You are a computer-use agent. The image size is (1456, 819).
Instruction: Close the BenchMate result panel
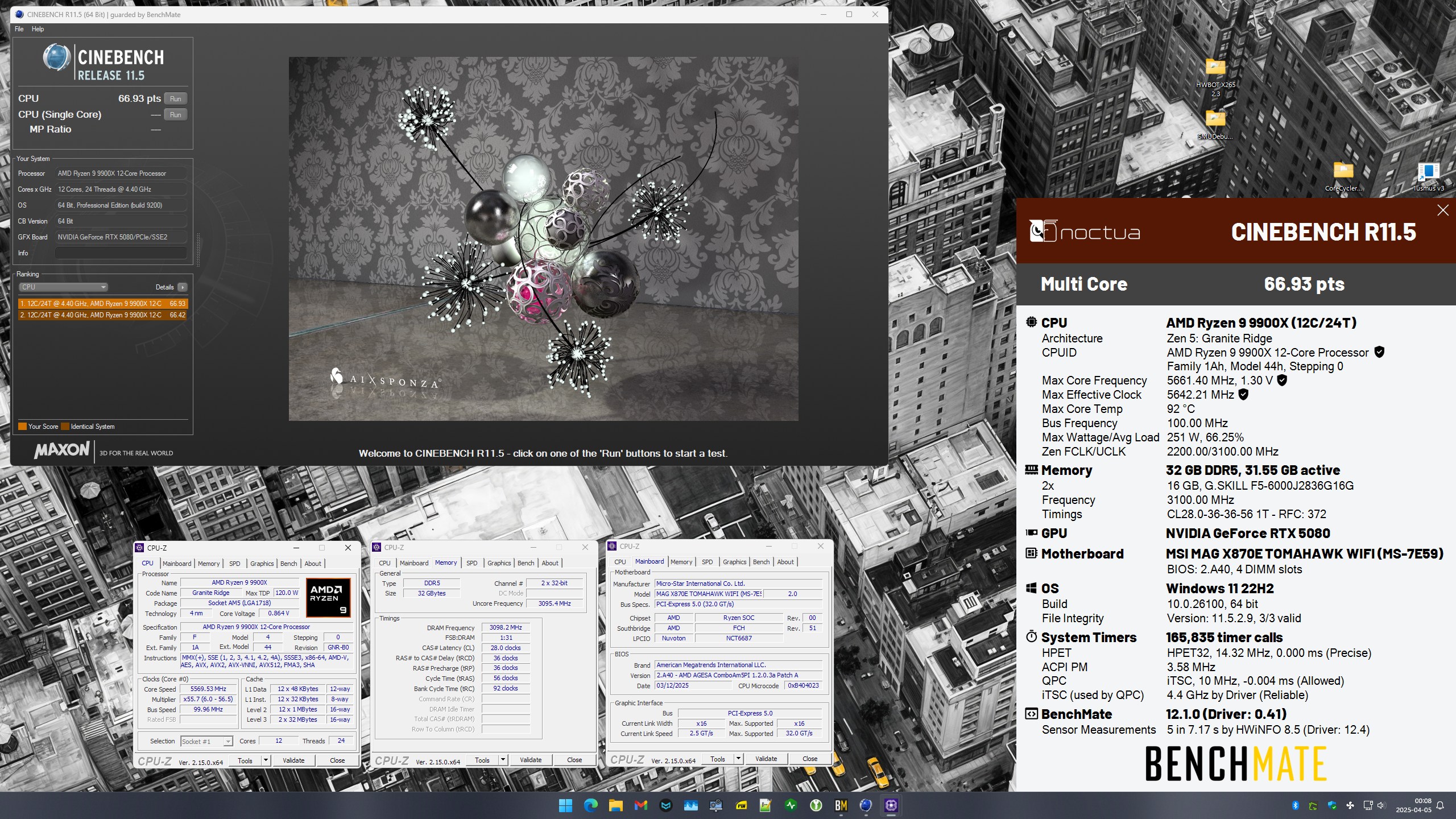(x=1443, y=210)
